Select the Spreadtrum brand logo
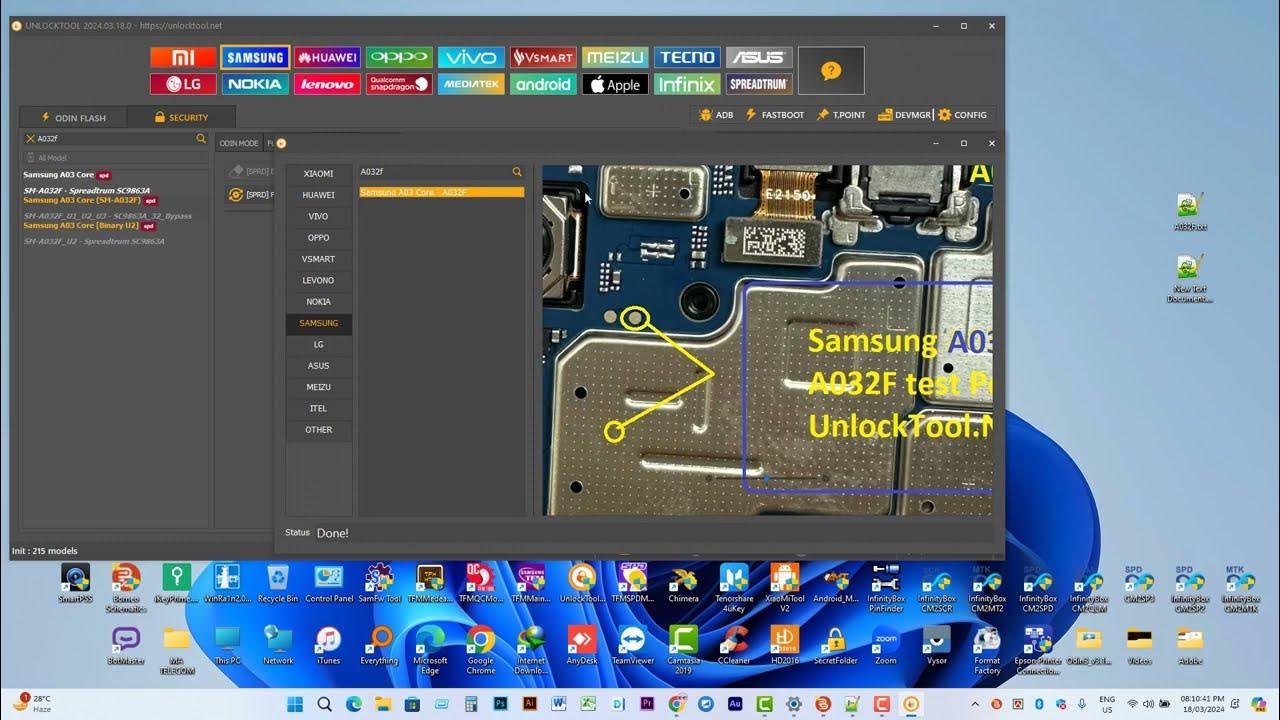Viewport: 1280px width, 720px height. [x=759, y=85]
